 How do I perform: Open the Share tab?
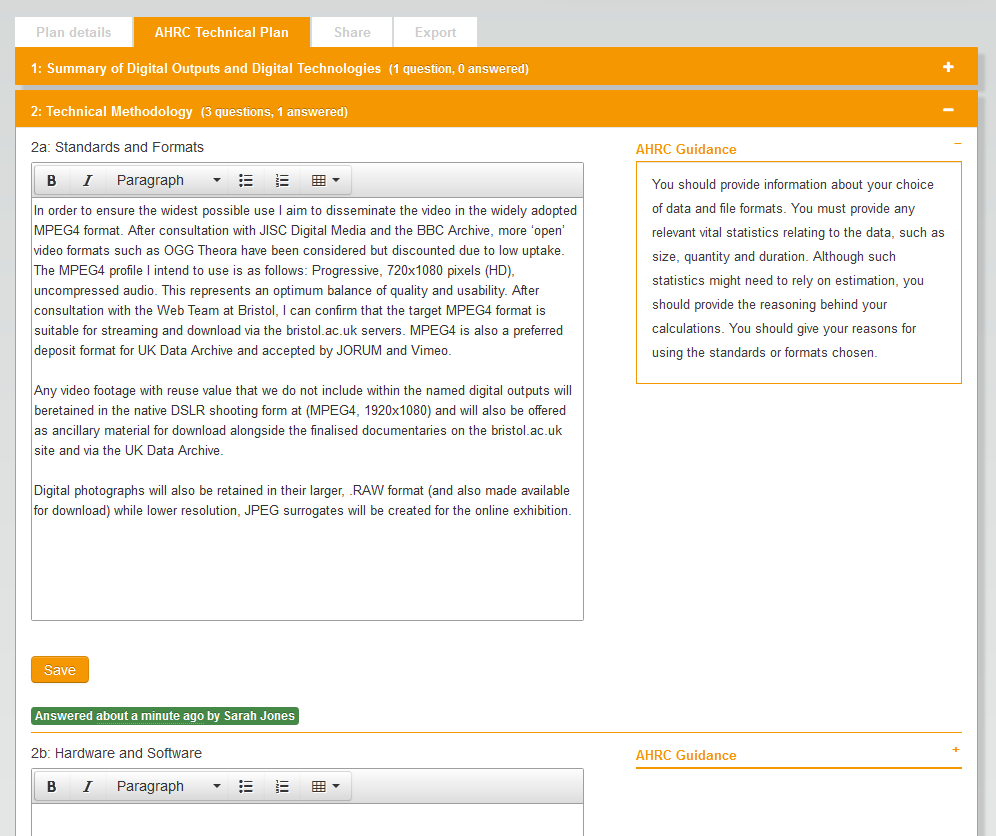[352, 32]
